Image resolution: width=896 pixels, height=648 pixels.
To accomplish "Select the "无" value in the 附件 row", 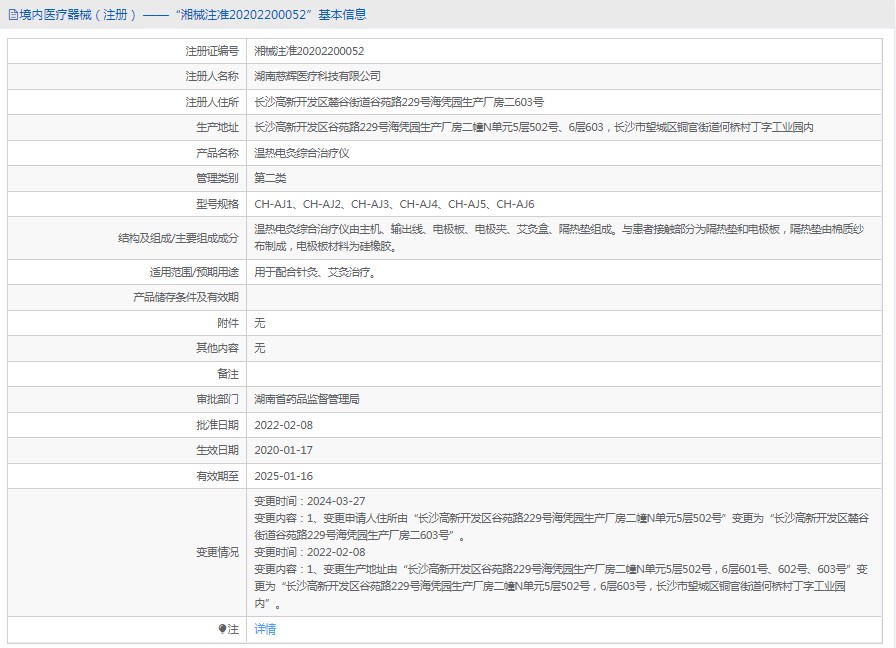I will point(260,323).
